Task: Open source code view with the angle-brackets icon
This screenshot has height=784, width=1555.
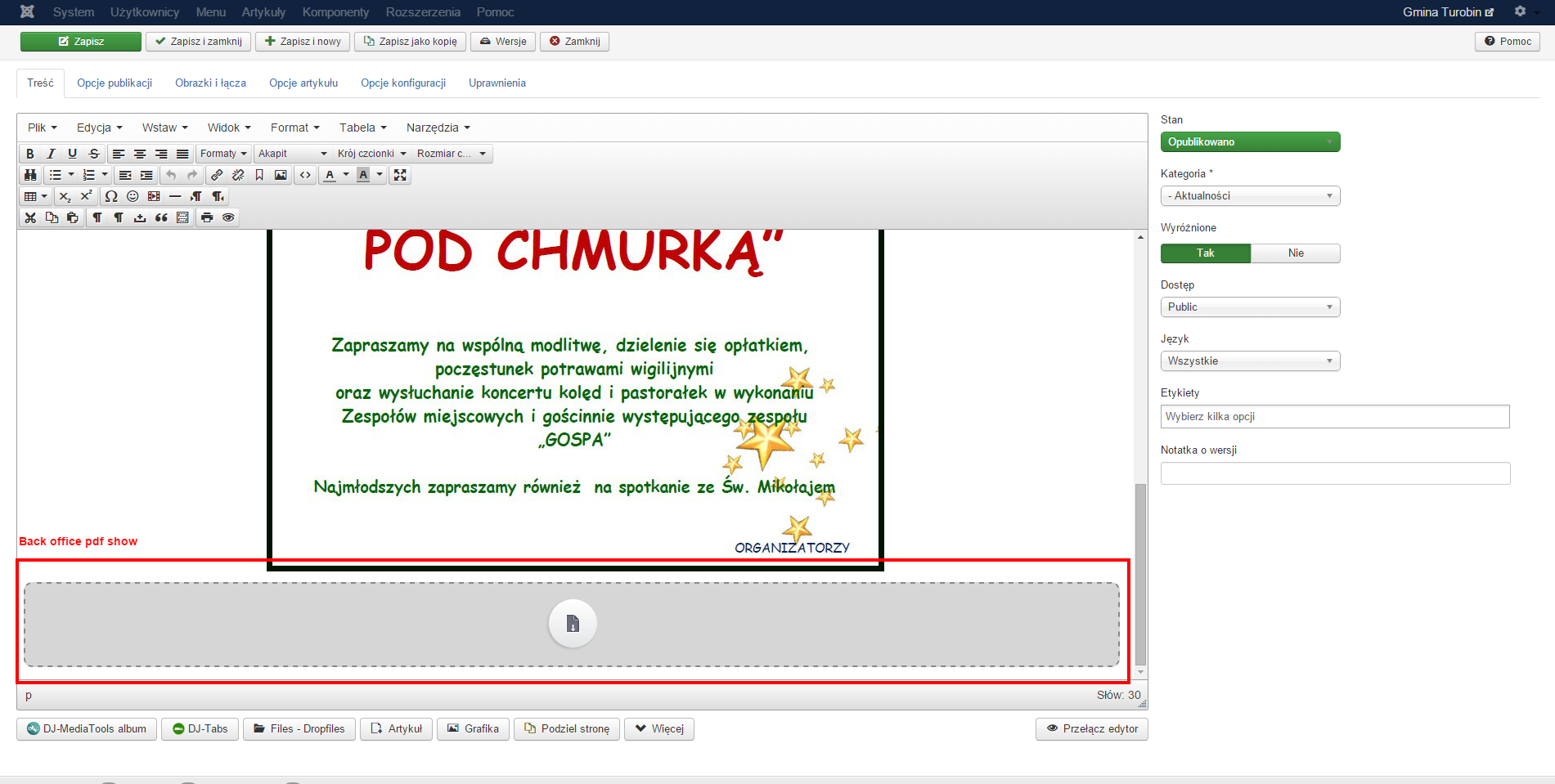Action: tap(305, 175)
